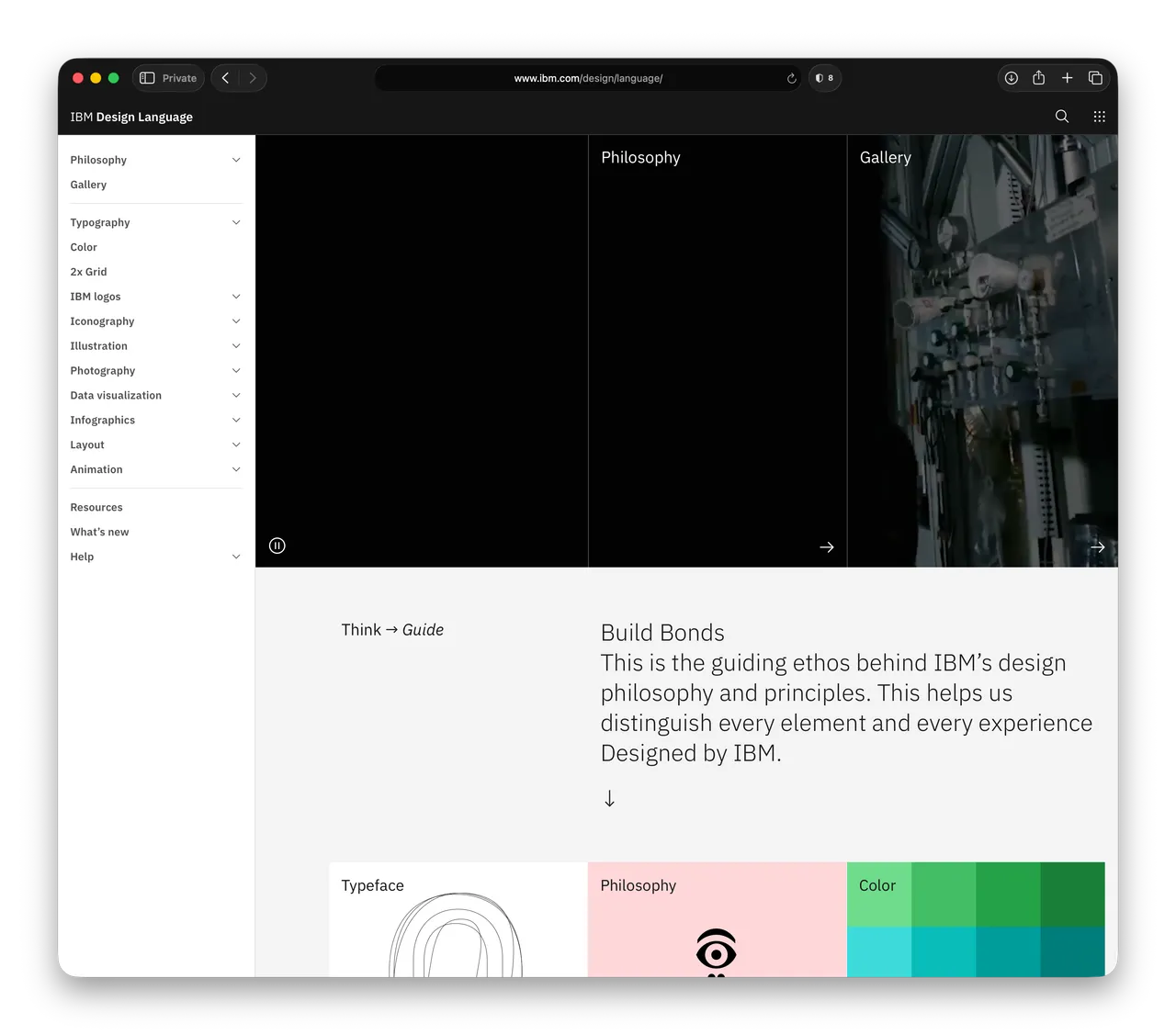Click the light cyan teal swatch
1176x1035 pixels.
[879, 951]
